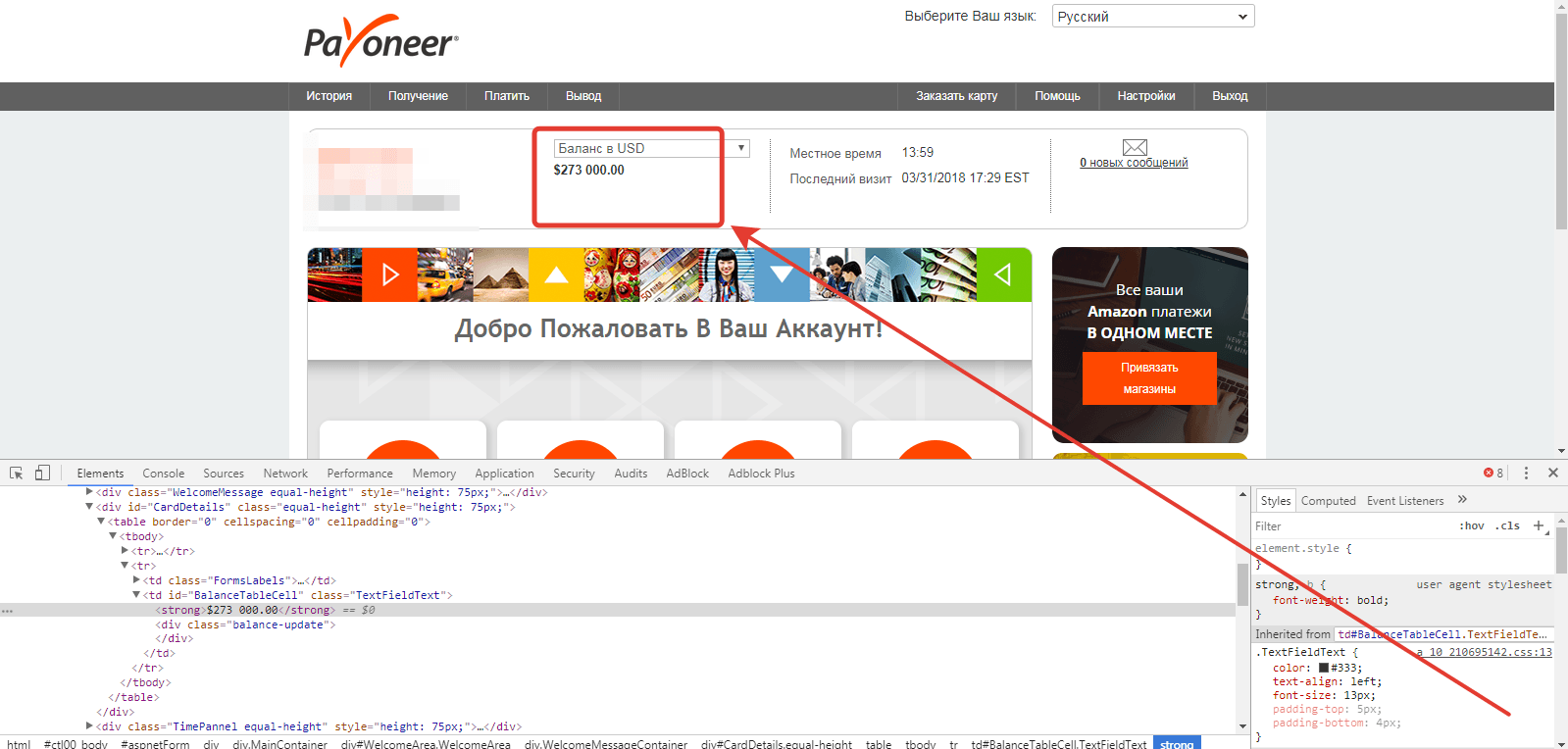The width and height of the screenshot is (1568, 749).
Task: Switch to the Performance DevTools tab
Action: 360,473
